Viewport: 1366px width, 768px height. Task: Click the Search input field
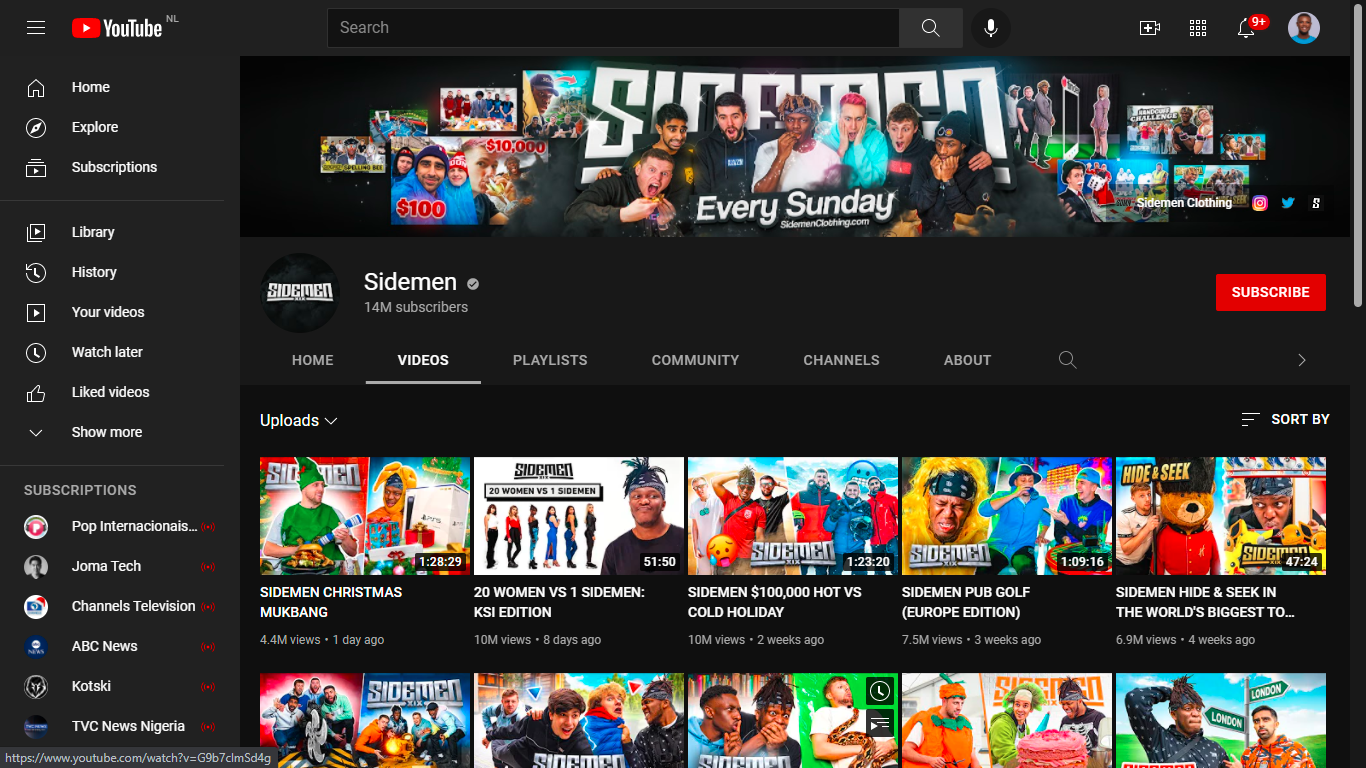(613, 28)
